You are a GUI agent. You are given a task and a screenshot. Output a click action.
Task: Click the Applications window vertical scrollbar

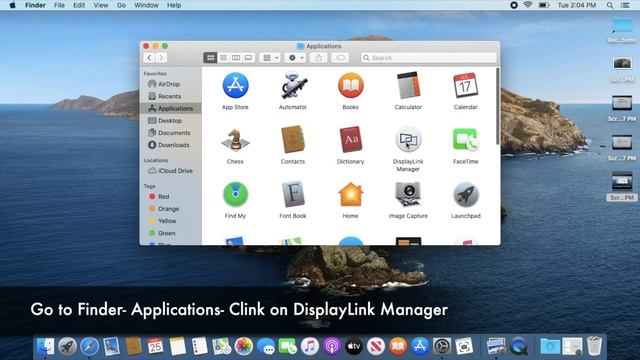pyautogui.click(x=498, y=106)
